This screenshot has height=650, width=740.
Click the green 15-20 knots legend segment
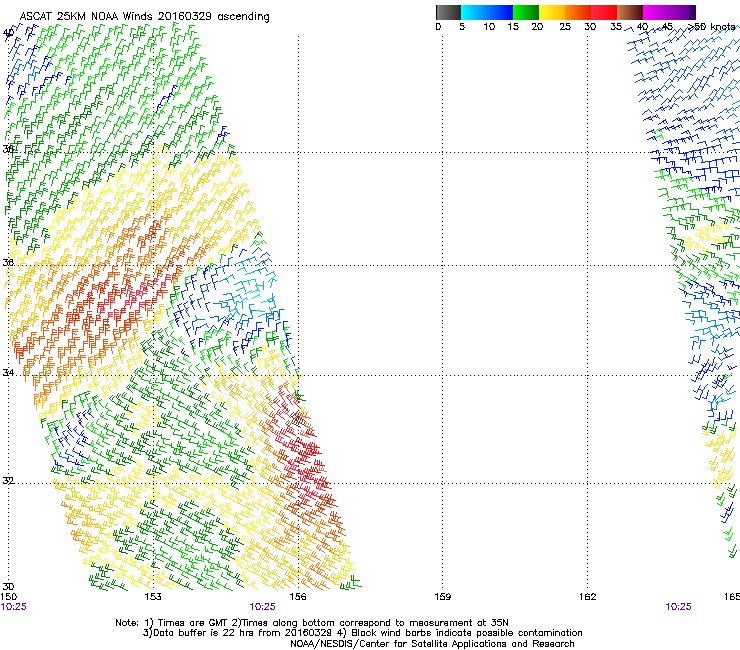pyautogui.click(x=526, y=12)
